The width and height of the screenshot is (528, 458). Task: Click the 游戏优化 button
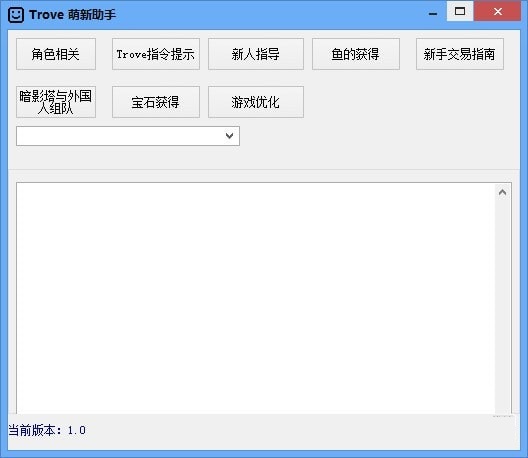tap(256, 102)
